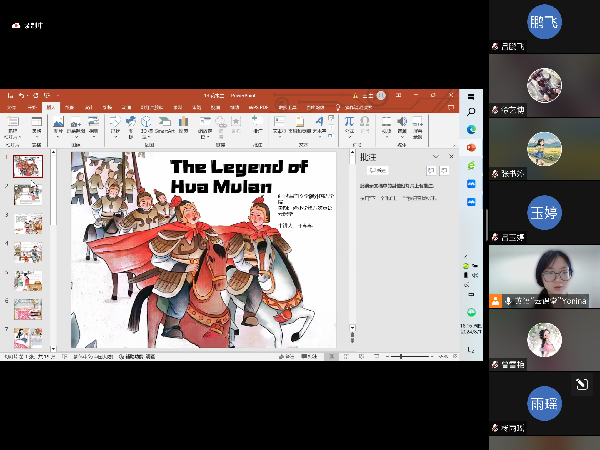Switch to Reading view
The width and height of the screenshot is (600, 450).
pyautogui.click(x=361, y=357)
